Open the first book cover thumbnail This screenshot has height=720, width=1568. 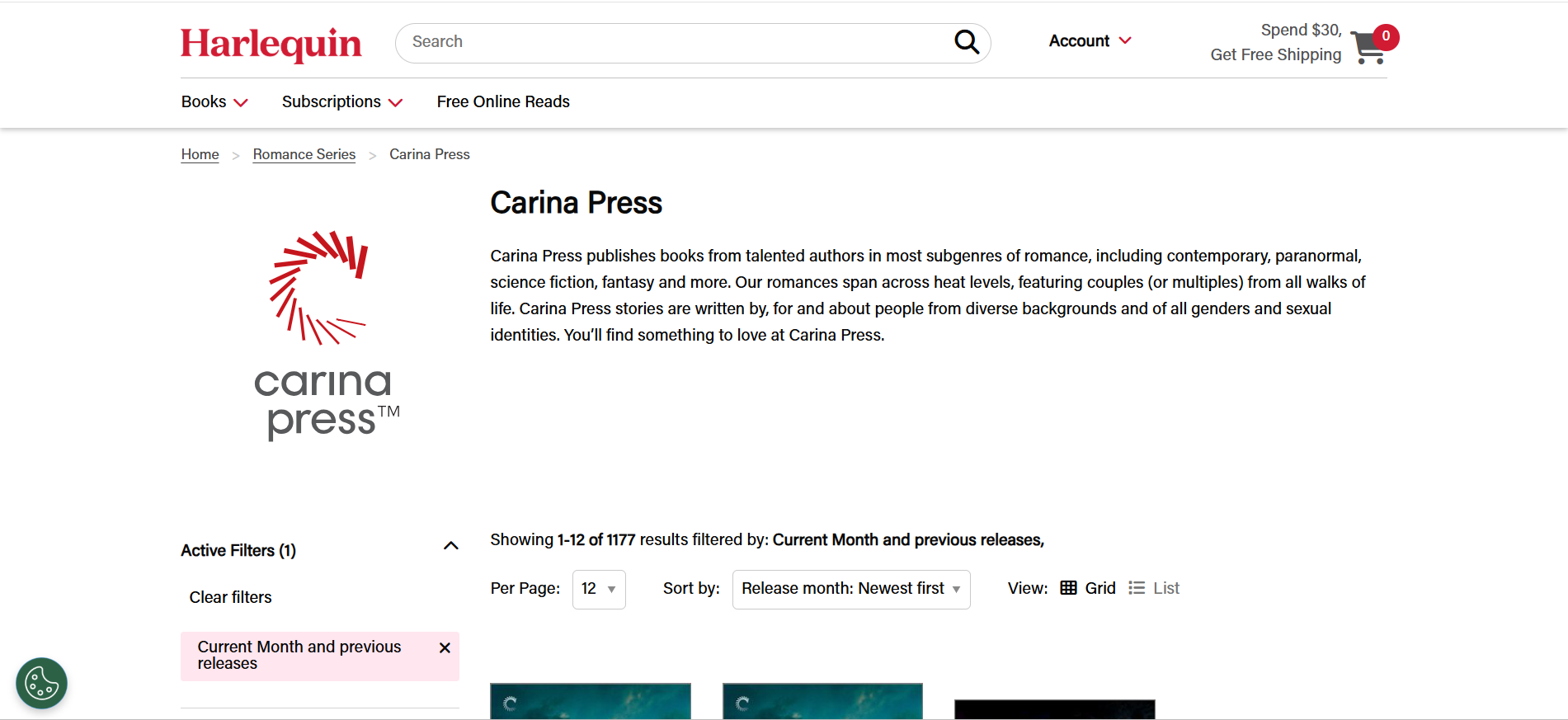coord(591,701)
